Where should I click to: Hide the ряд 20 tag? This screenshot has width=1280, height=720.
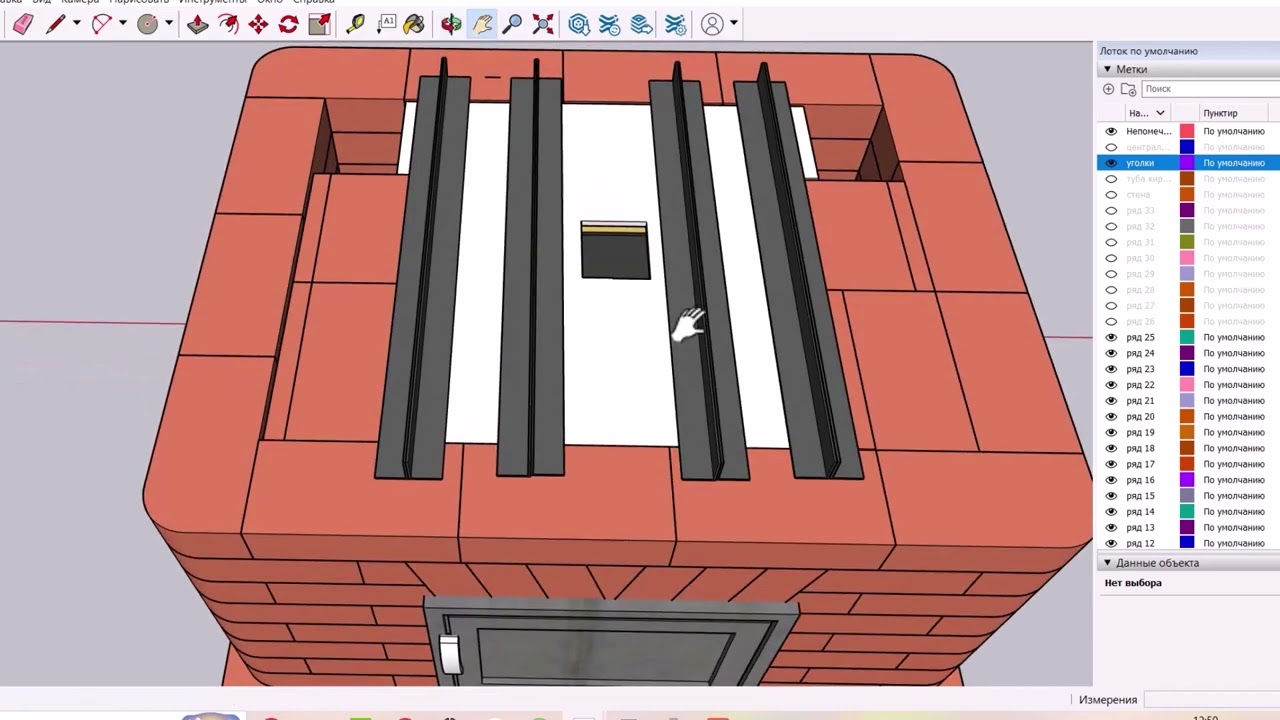click(1111, 416)
